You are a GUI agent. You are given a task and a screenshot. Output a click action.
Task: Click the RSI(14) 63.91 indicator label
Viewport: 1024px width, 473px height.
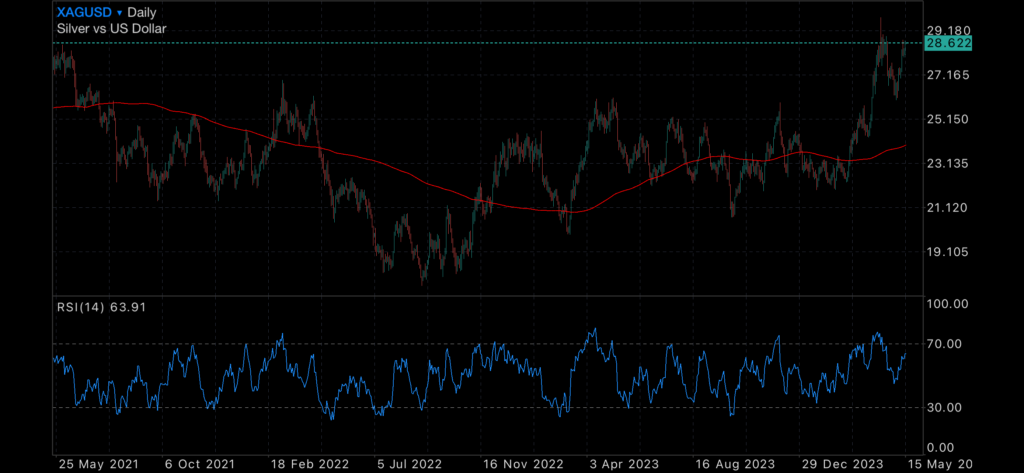tap(101, 307)
